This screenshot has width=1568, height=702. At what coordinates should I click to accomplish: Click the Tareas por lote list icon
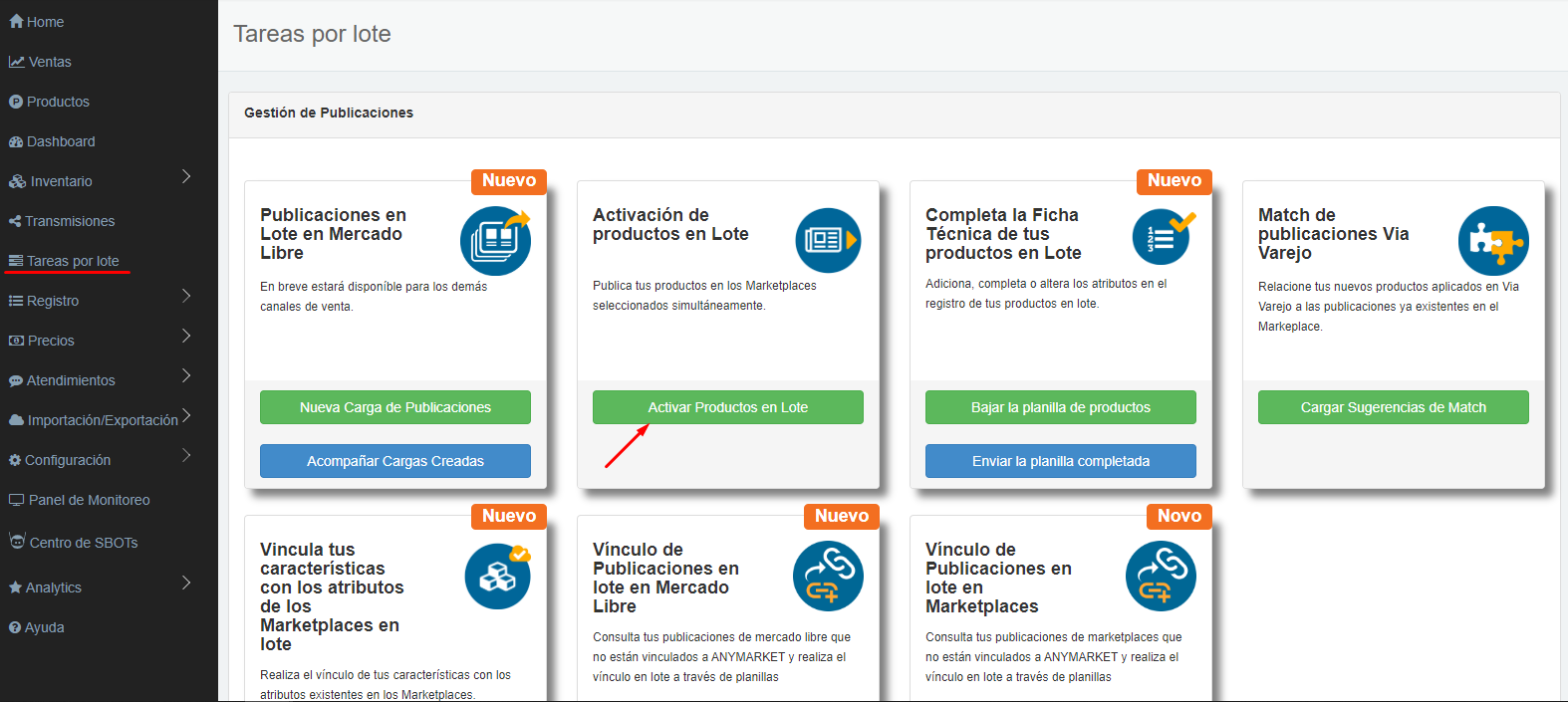pos(16,261)
